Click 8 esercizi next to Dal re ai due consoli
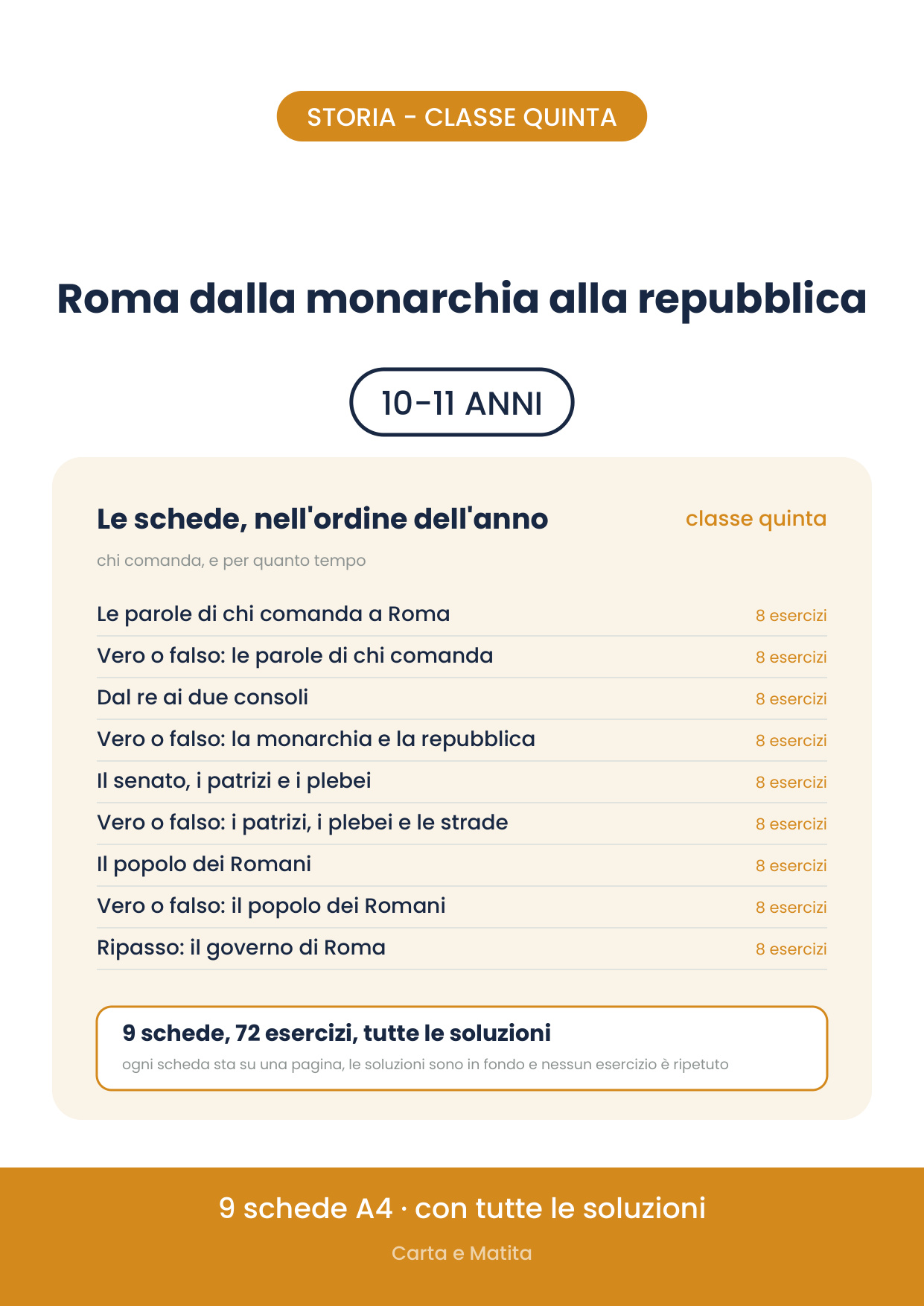 point(791,699)
